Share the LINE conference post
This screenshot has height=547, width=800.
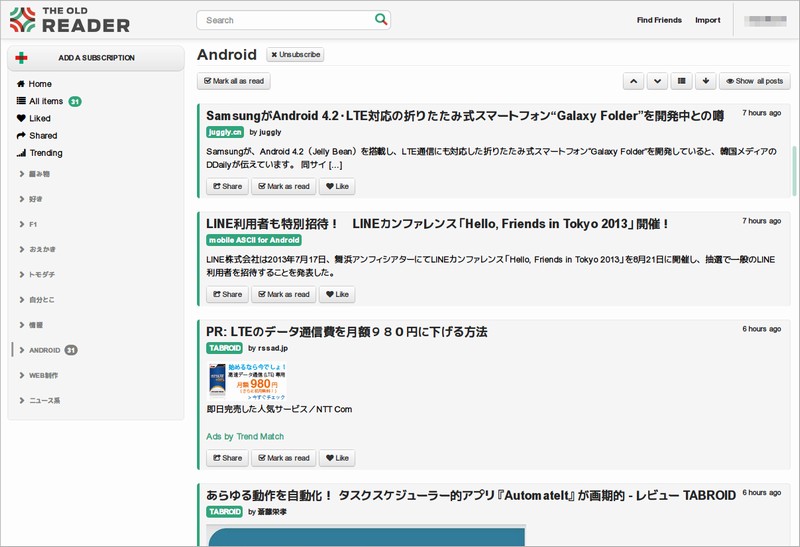click(x=228, y=294)
